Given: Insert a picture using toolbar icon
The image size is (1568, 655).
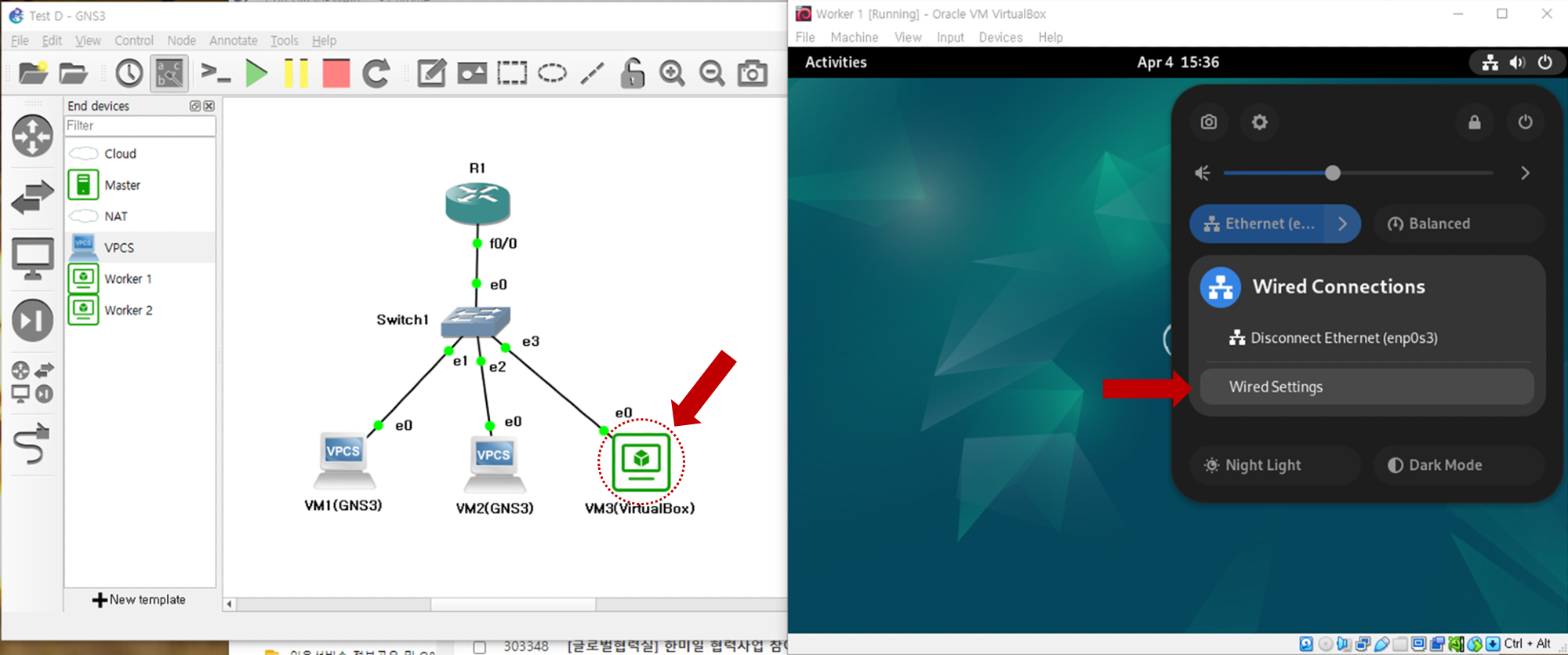Looking at the screenshot, I should coord(472,73).
